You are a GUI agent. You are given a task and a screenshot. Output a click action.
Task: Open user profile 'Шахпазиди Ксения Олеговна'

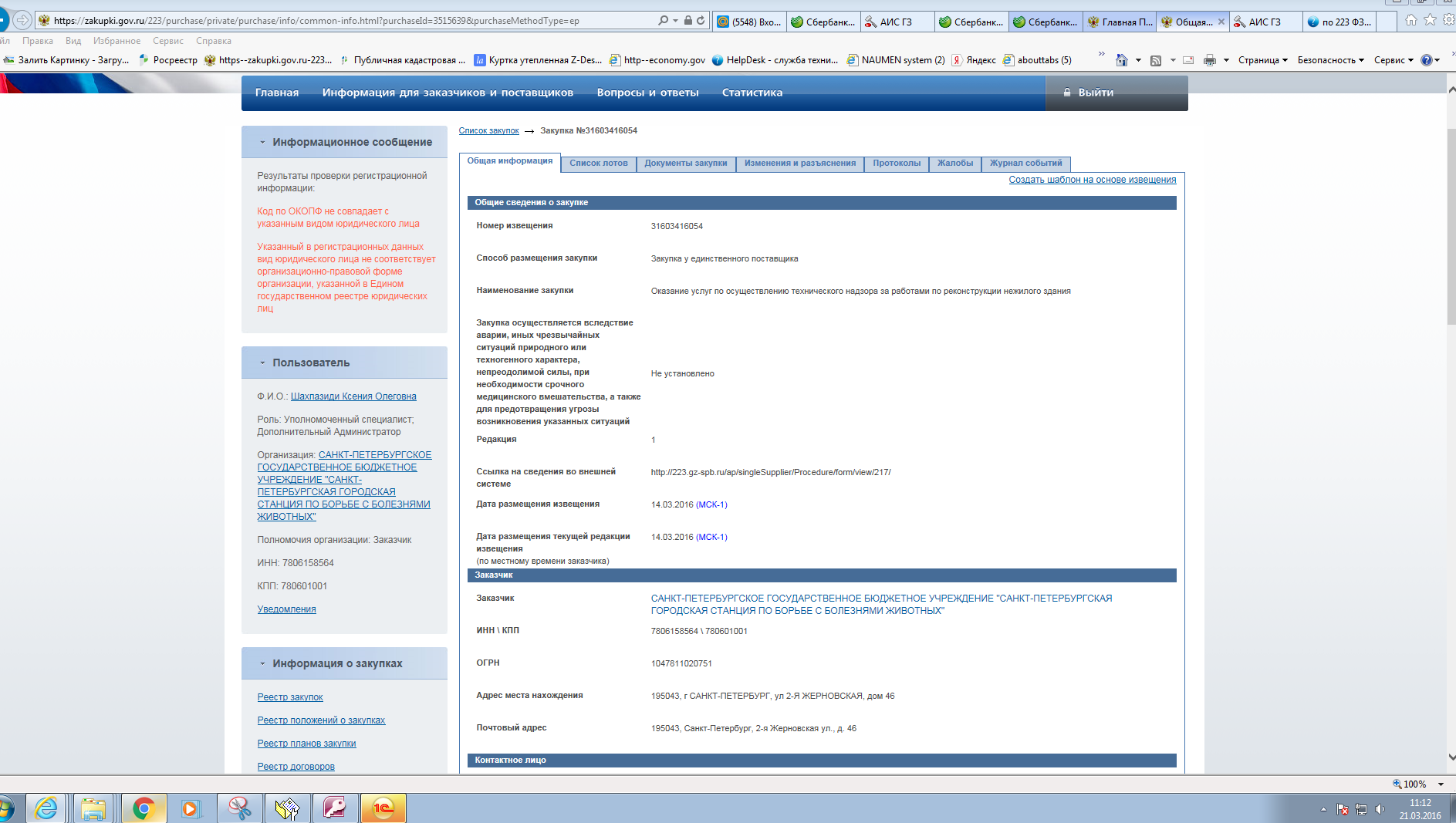point(353,396)
